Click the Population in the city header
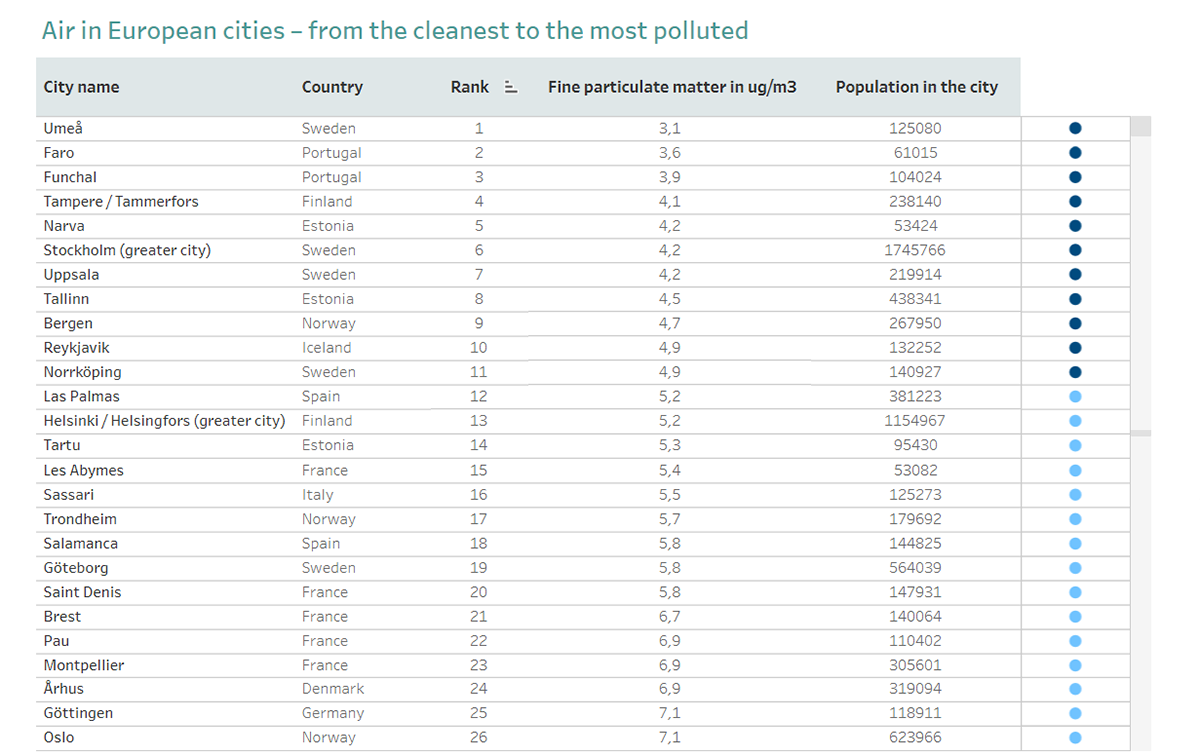Screen dimensions: 1200x756 click(917, 87)
